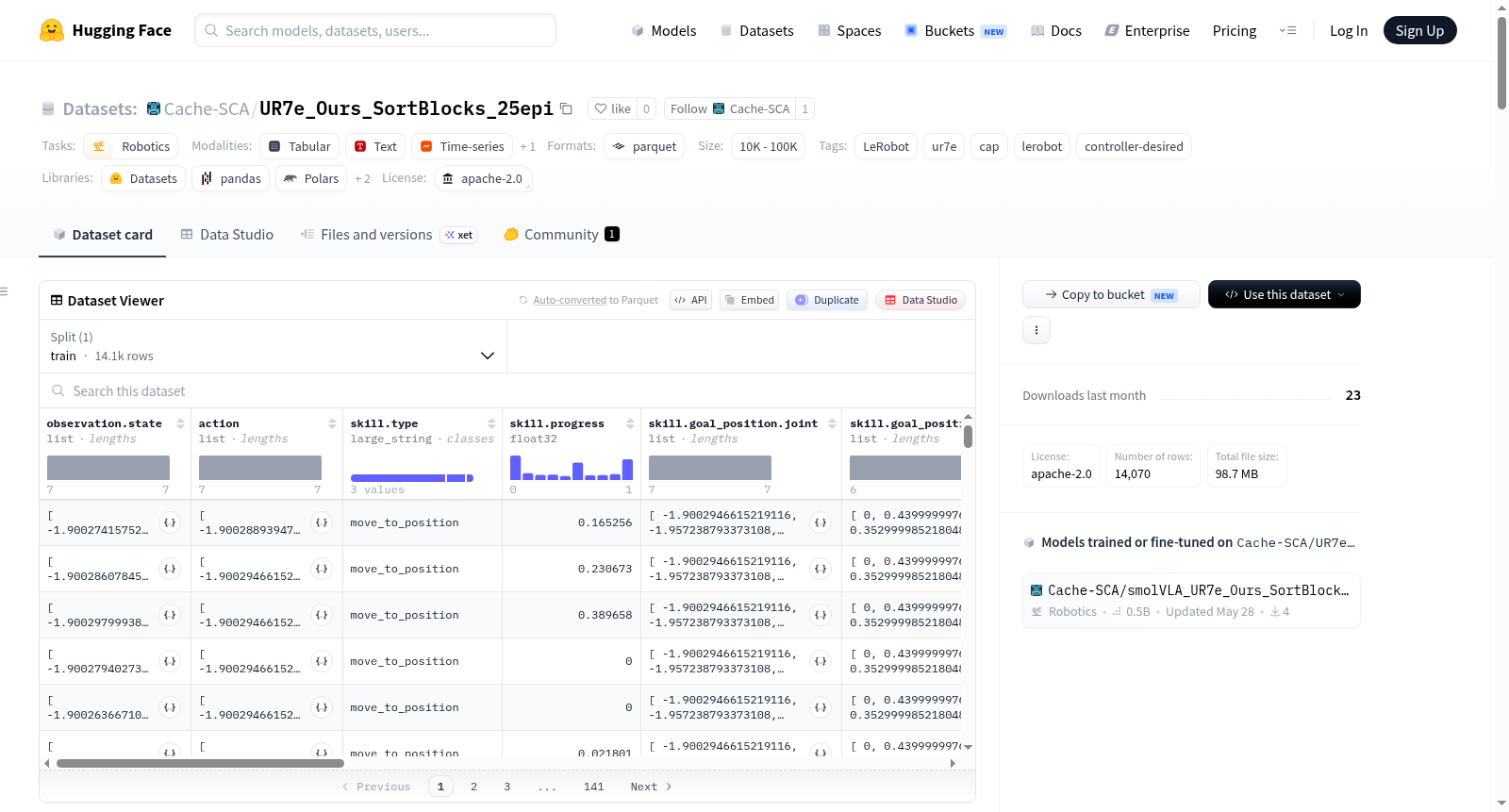Open the Cache-SCA owner link in the title

[207, 108]
